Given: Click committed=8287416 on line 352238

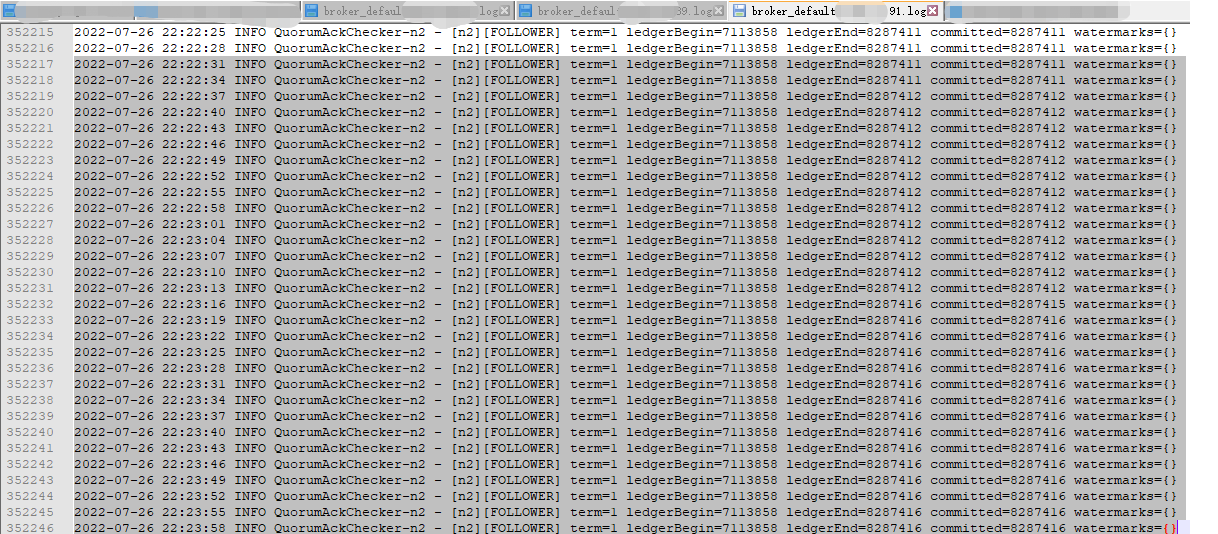Looking at the screenshot, I should pyautogui.click(x=998, y=400).
